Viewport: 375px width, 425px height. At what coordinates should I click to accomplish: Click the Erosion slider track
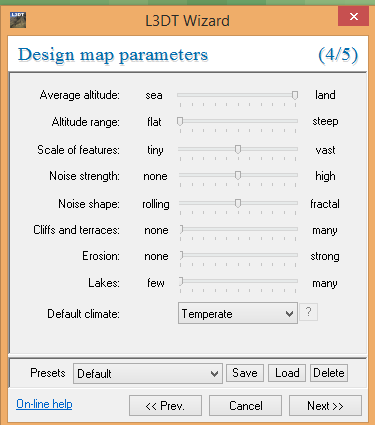pos(238,255)
